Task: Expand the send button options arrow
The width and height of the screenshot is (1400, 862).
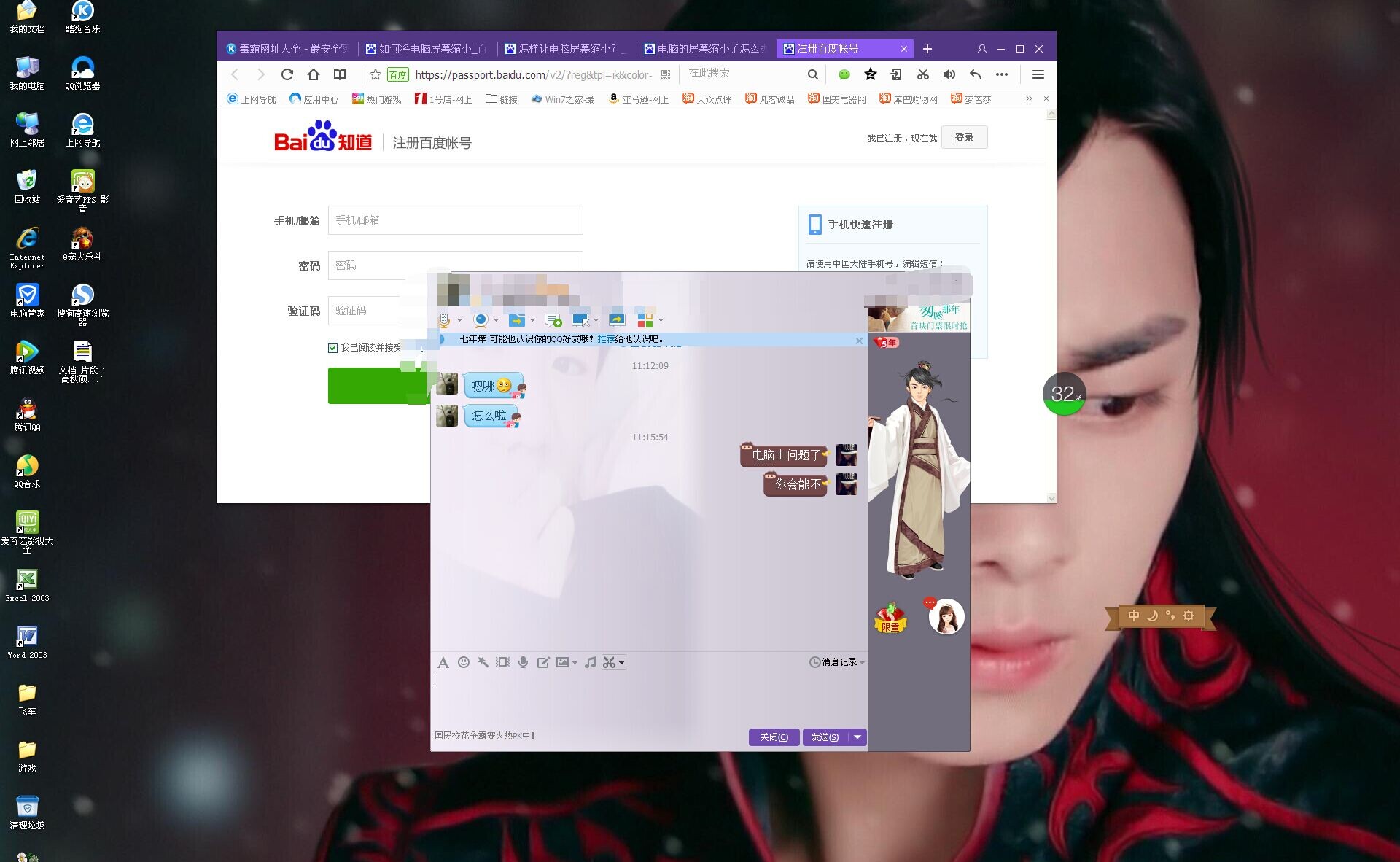Action: click(857, 737)
